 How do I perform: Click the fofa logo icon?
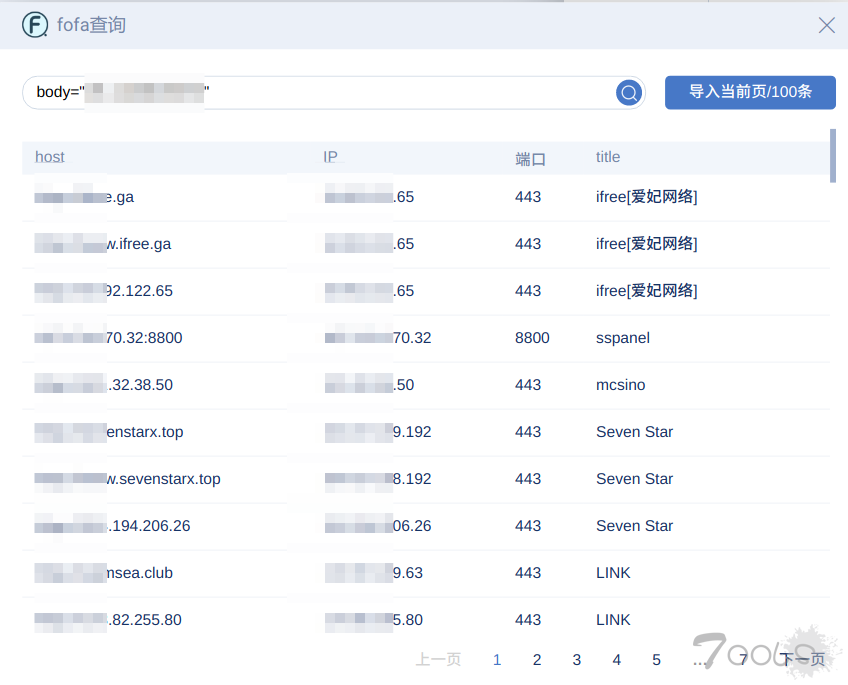[x=35, y=25]
